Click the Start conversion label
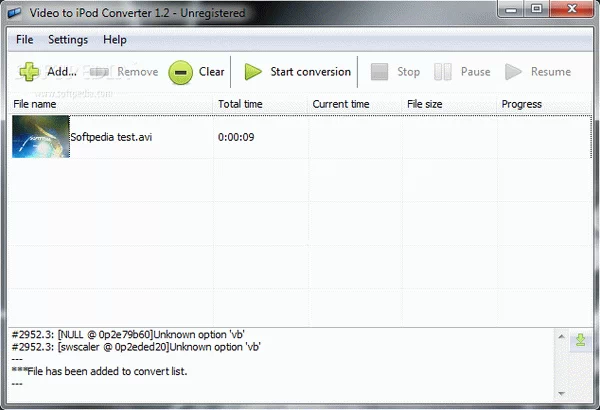Viewport: 600px width, 410px height. (x=310, y=72)
